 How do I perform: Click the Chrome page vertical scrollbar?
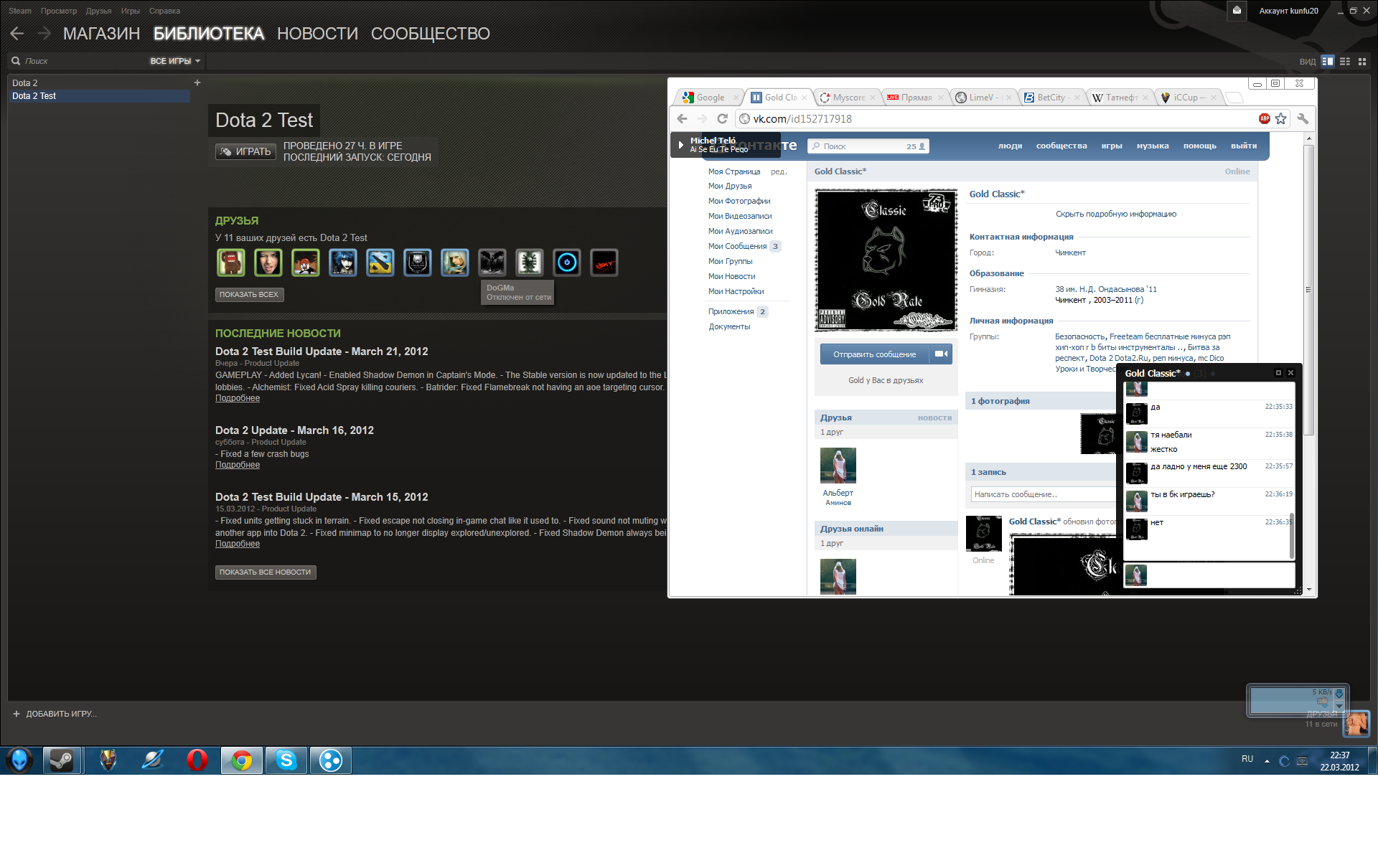(x=1309, y=290)
